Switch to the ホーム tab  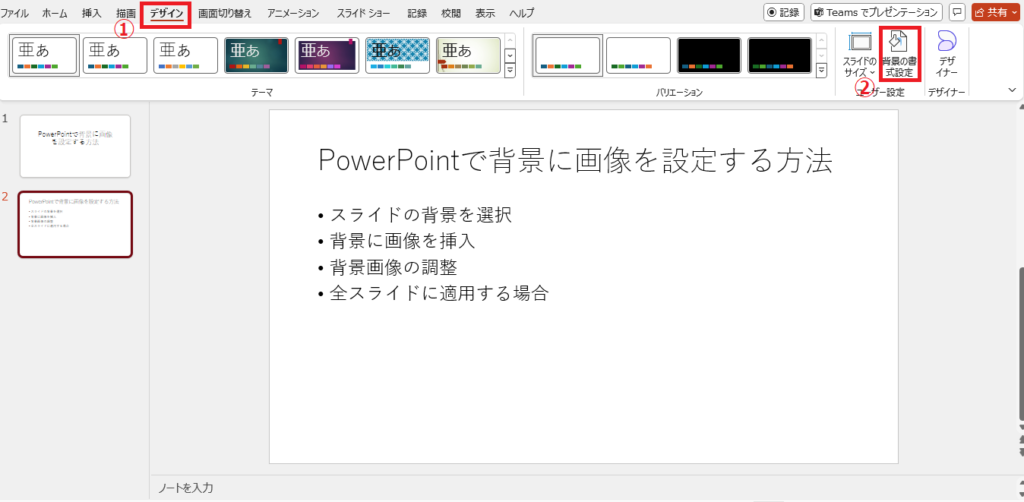pos(55,13)
